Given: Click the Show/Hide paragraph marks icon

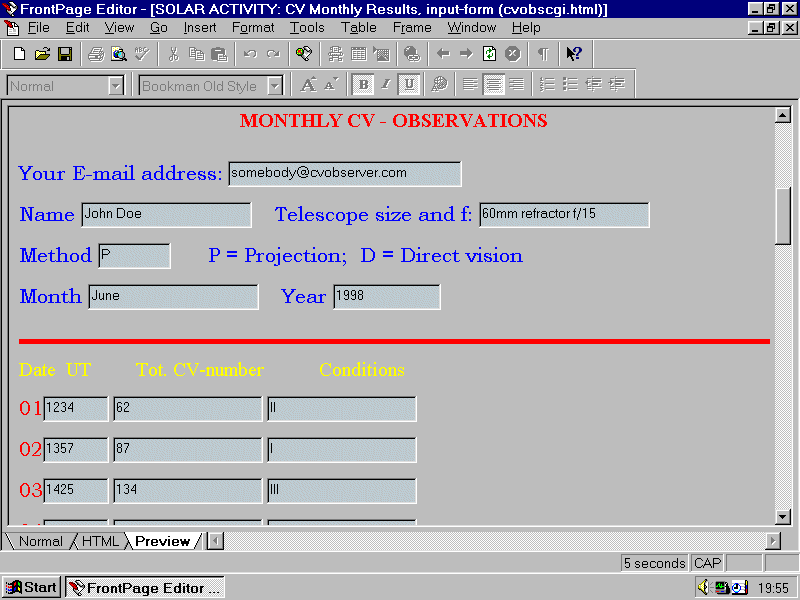Looking at the screenshot, I should click(543, 54).
